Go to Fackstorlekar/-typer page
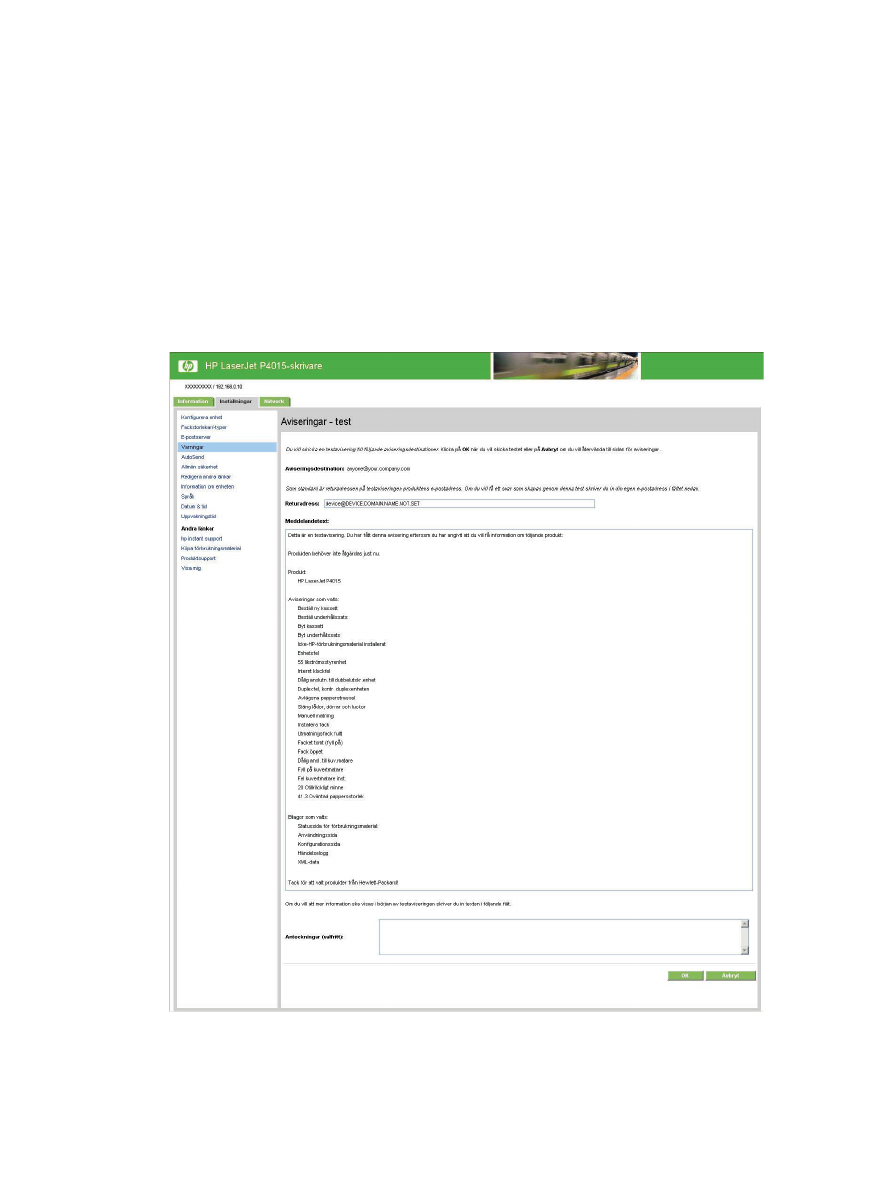 click(204, 427)
